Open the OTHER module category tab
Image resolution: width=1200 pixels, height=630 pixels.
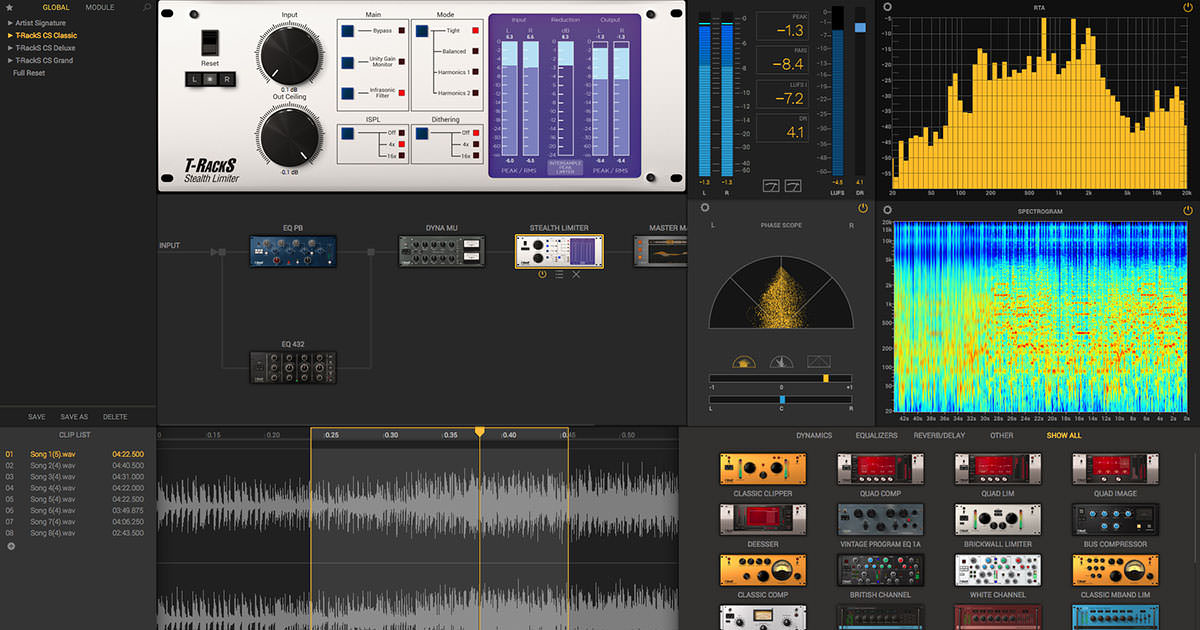[1002, 436]
